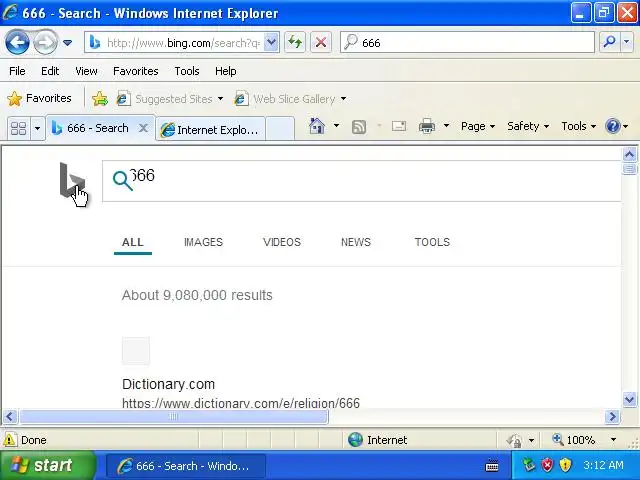This screenshot has height=480, width=640.
Task: Open the recent pages dropdown arrow
Action: pos(68,42)
